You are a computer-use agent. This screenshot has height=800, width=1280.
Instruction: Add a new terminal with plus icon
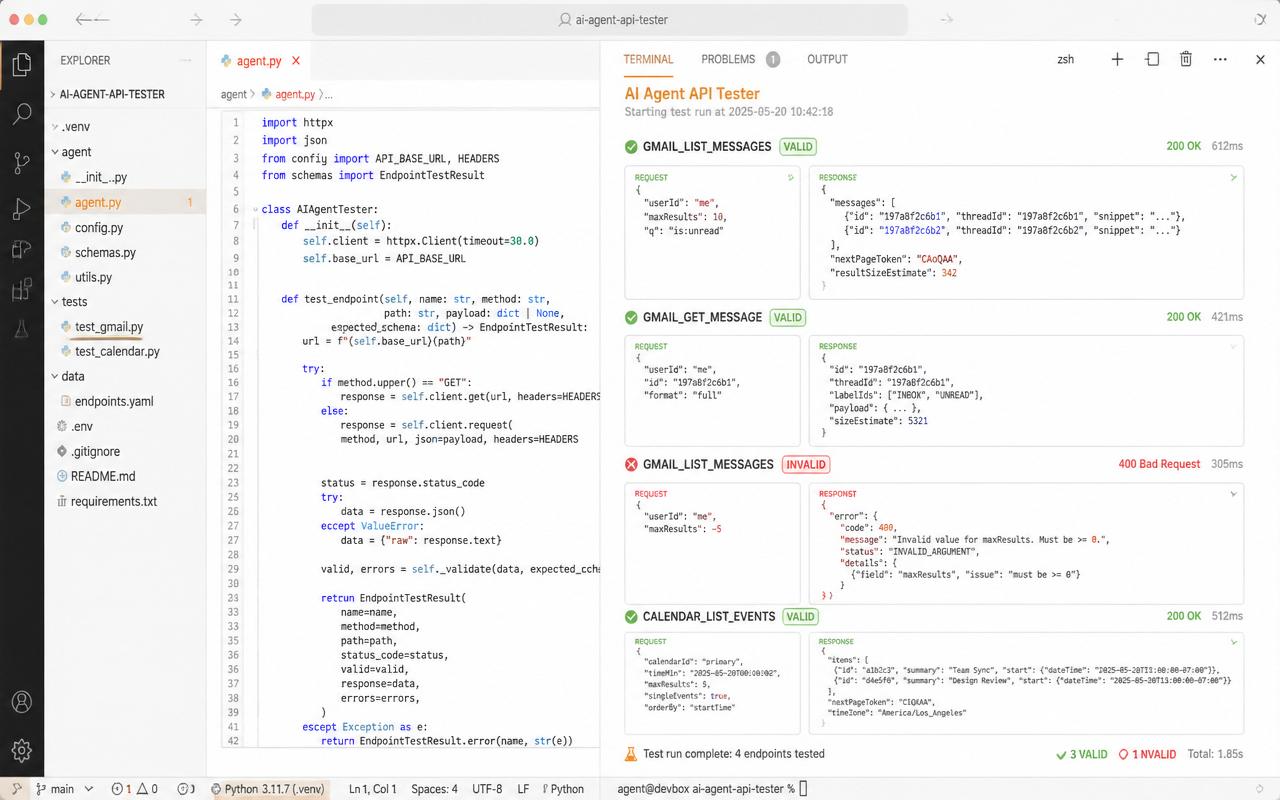[x=1117, y=59]
